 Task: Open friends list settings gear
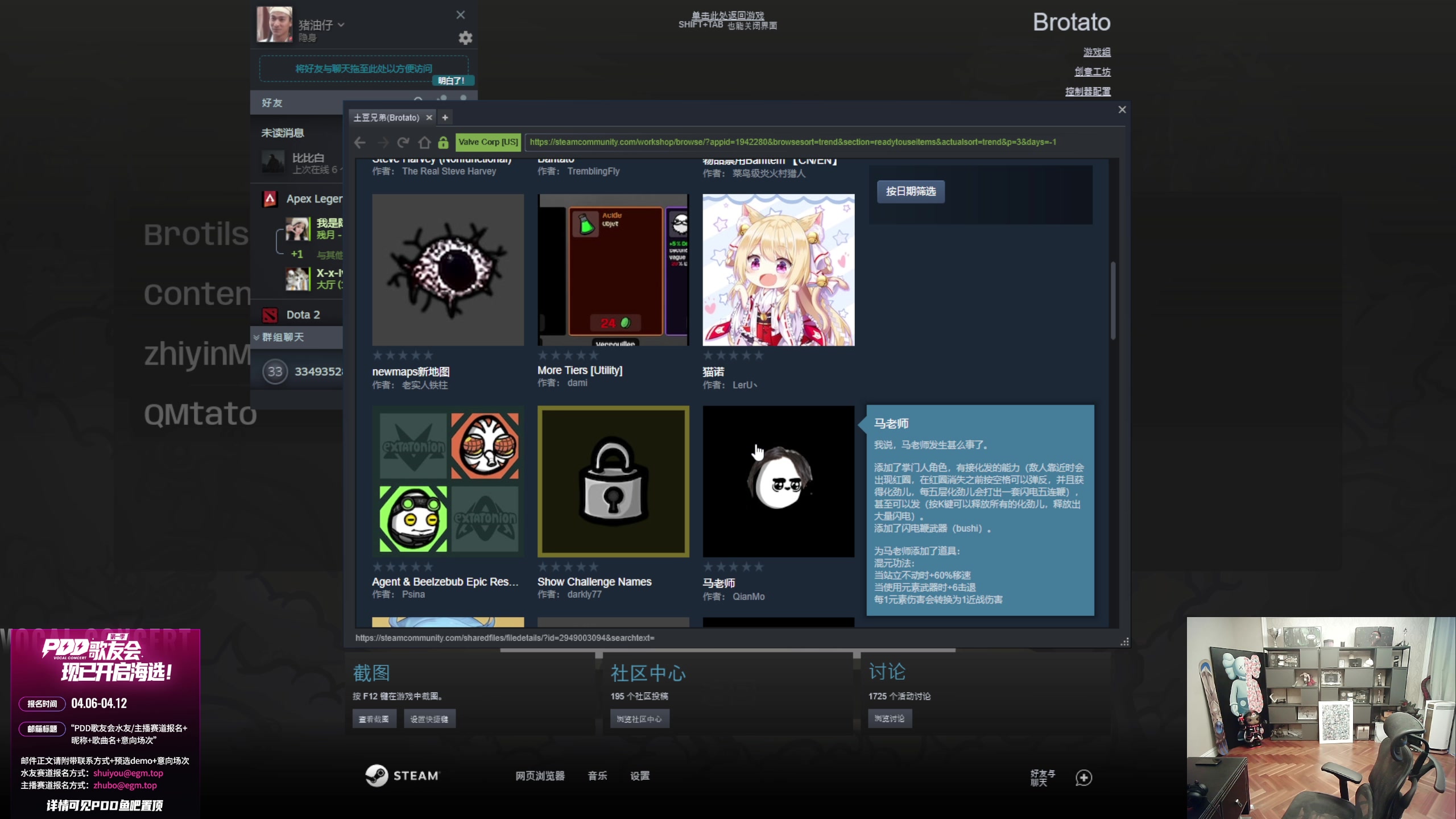point(465,38)
